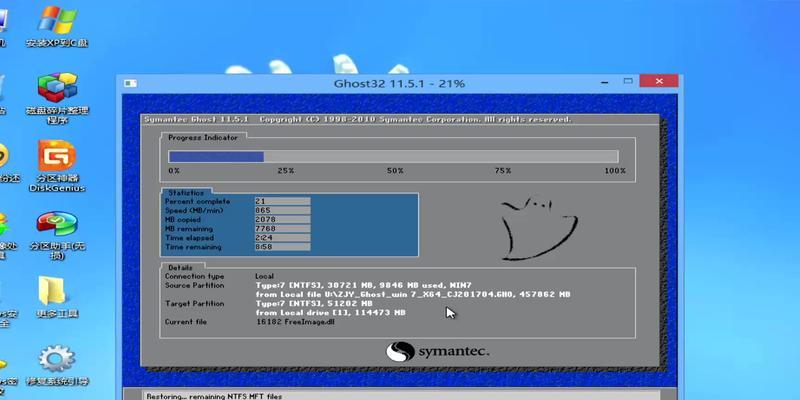Click the current file 16182 FreeImage.dll
The height and width of the screenshot is (400, 800).
[x=295, y=322]
